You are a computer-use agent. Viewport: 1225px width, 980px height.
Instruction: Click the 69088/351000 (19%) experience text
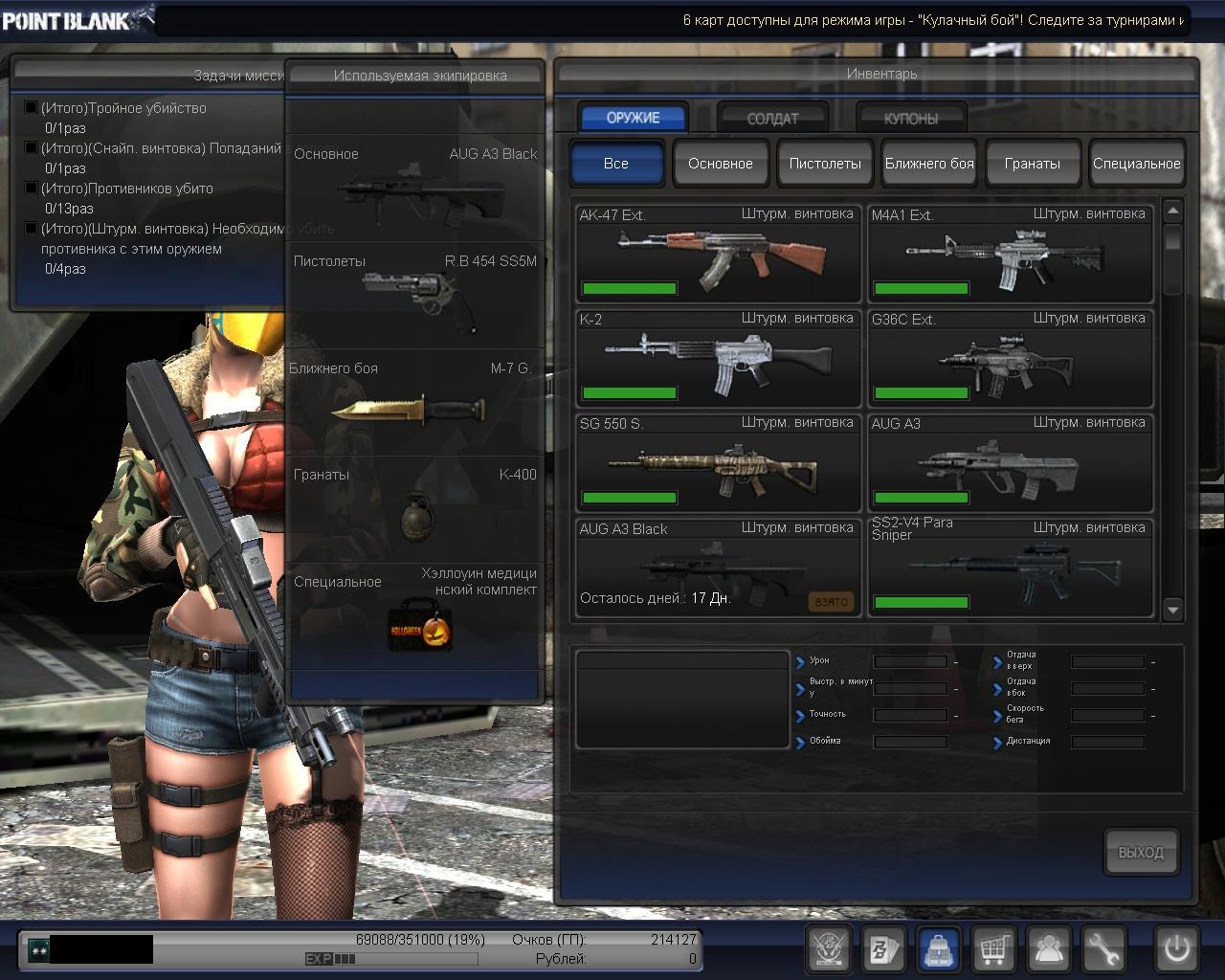coord(420,940)
